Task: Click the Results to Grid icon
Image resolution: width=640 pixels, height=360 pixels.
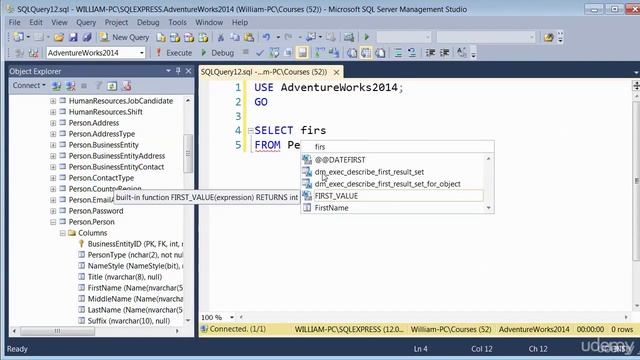Action: (x=366, y=53)
